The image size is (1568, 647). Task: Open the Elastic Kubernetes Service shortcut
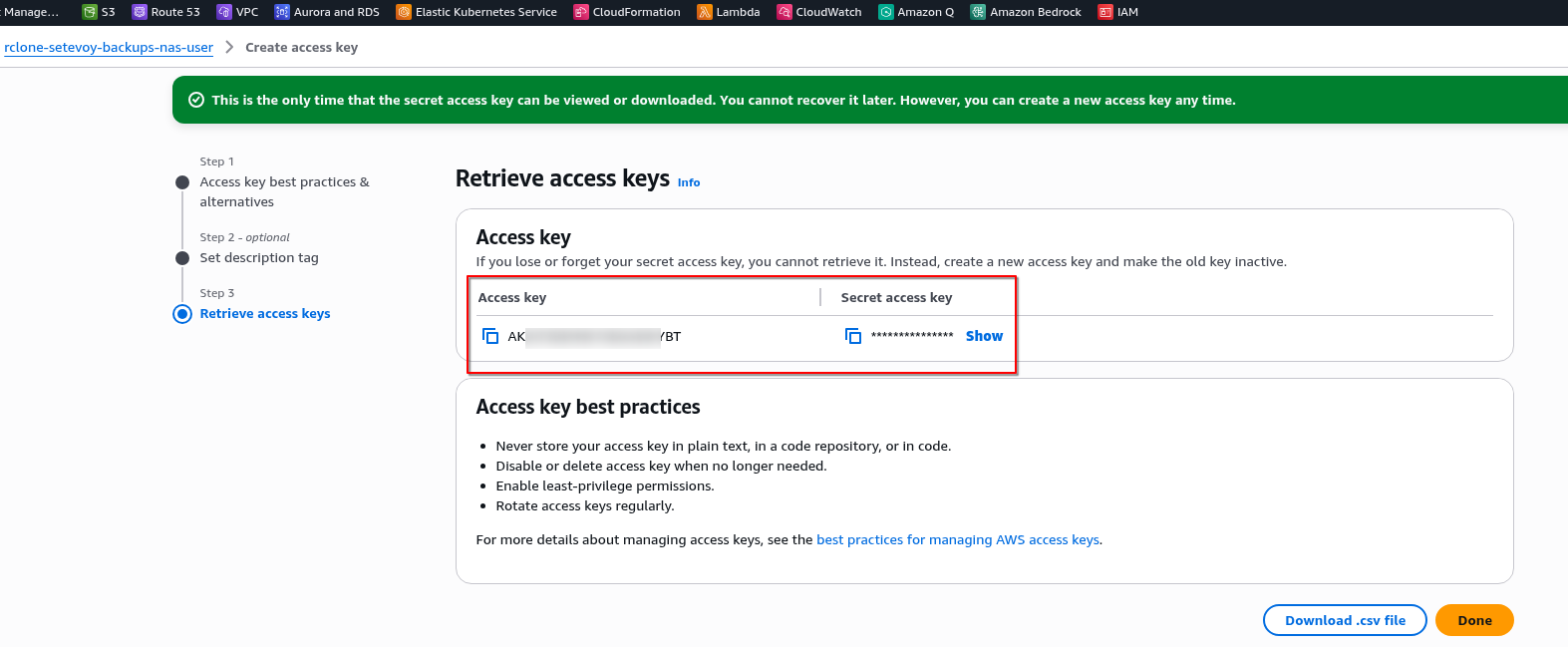click(x=404, y=12)
